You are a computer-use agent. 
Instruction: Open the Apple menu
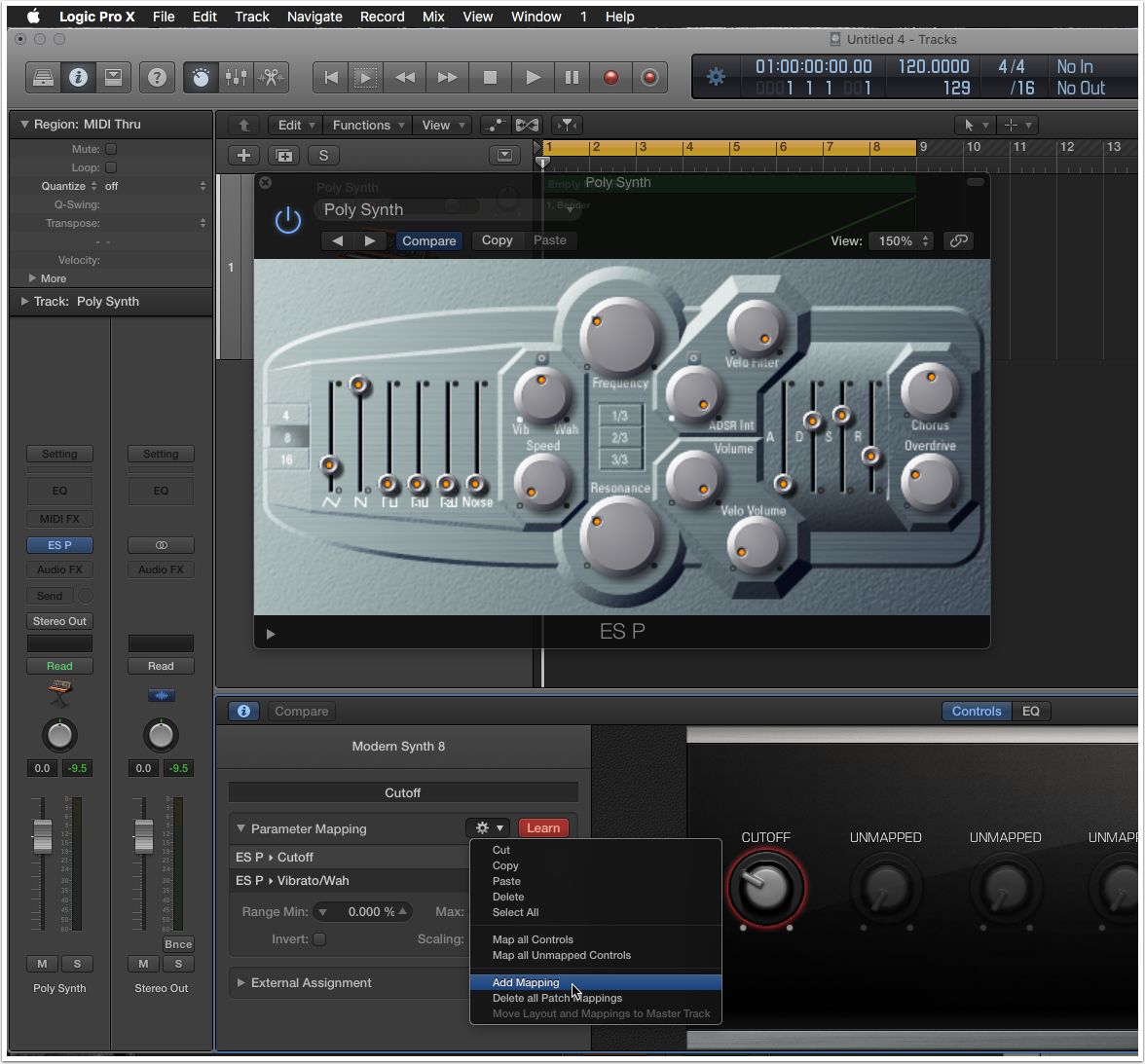pyautogui.click(x=33, y=17)
